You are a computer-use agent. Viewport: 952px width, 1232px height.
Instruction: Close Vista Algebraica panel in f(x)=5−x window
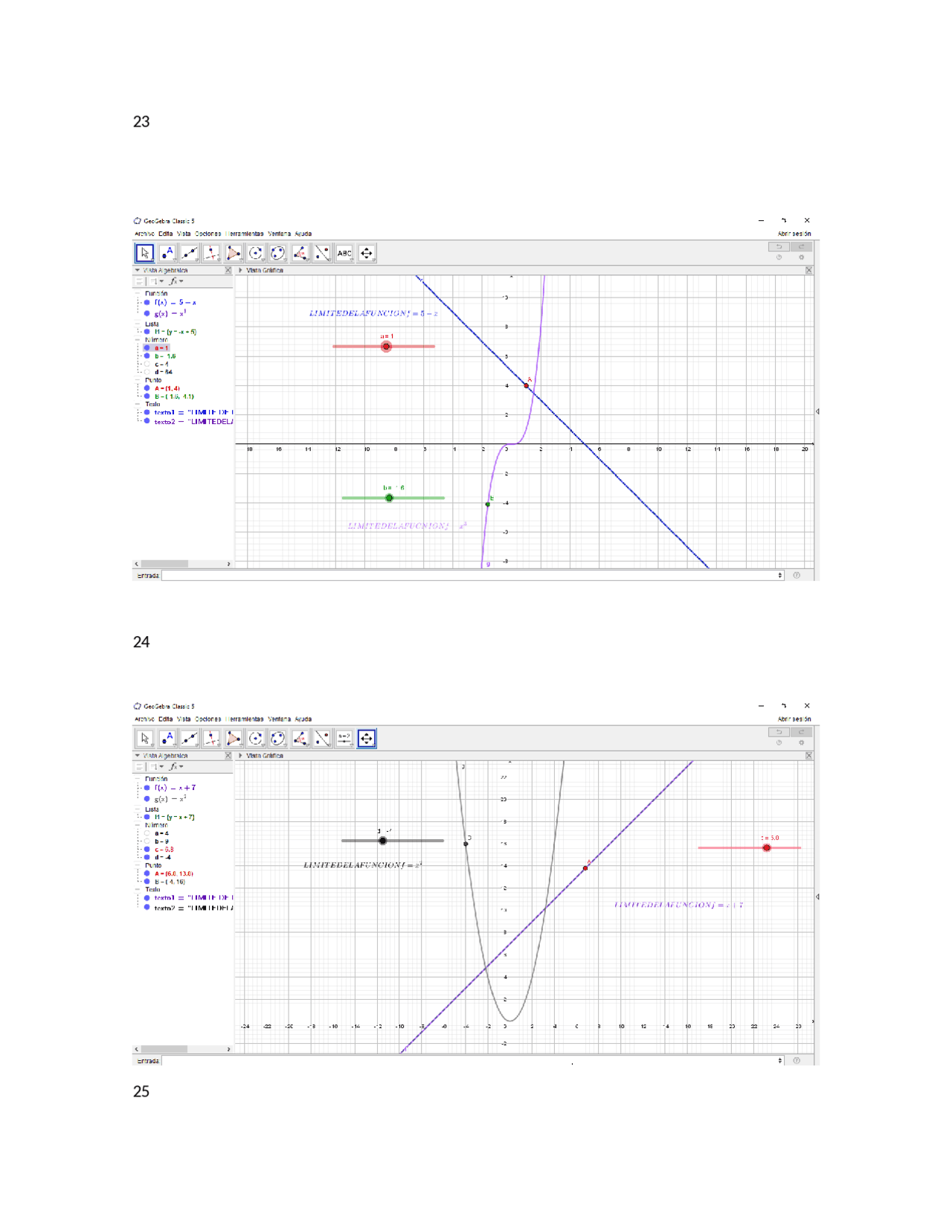tap(228, 271)
